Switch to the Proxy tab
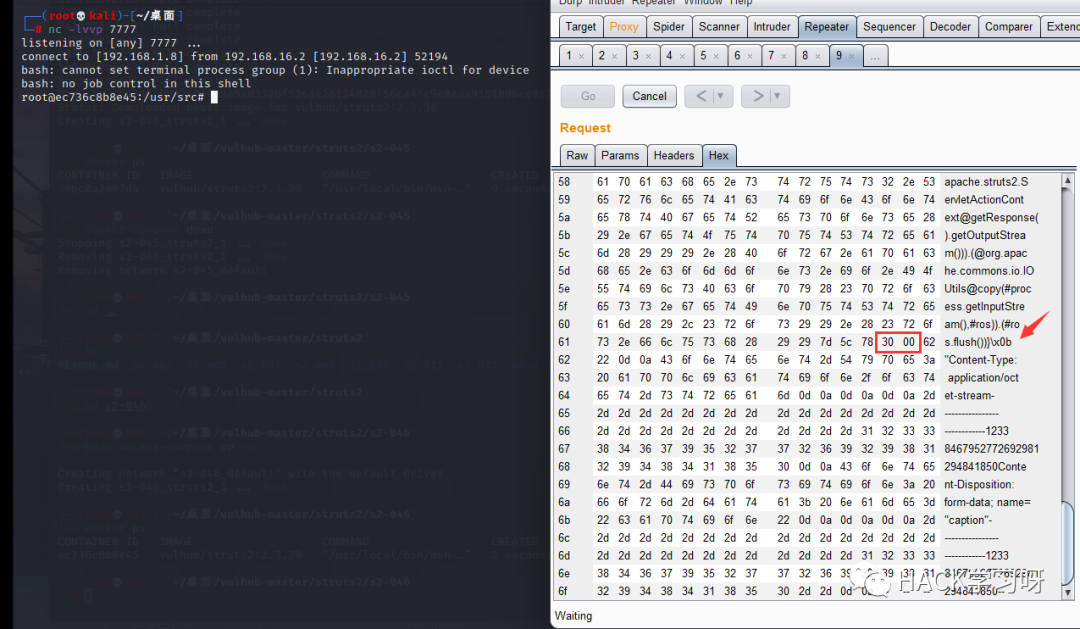The image size is (1080, 629). click(623, 27)
